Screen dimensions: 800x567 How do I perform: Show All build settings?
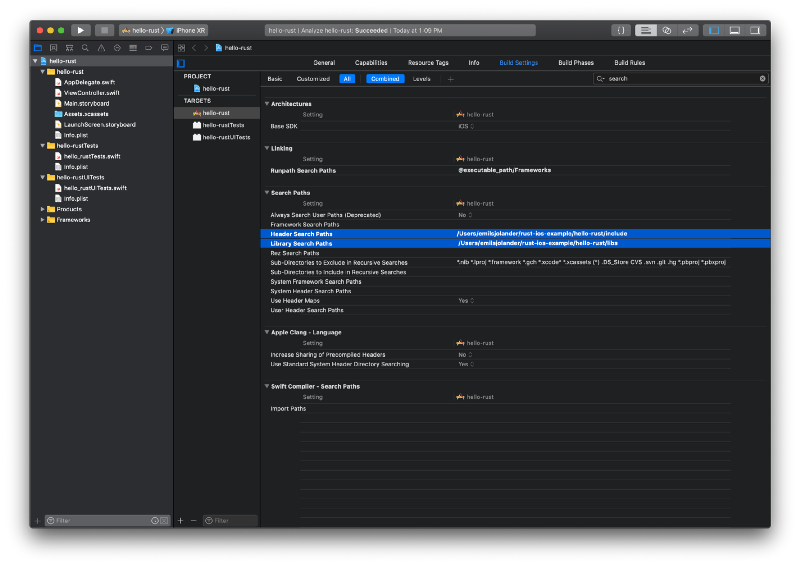pyautogui.click(x=347, y=79)
